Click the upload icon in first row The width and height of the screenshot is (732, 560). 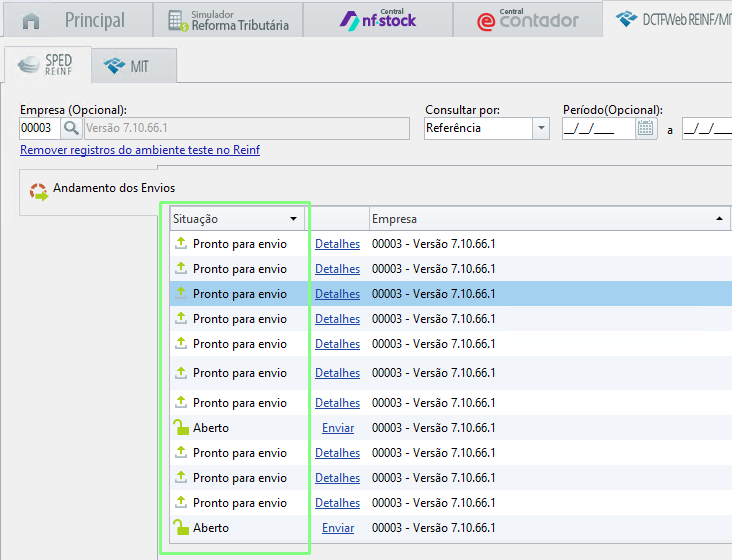[181, 244]
